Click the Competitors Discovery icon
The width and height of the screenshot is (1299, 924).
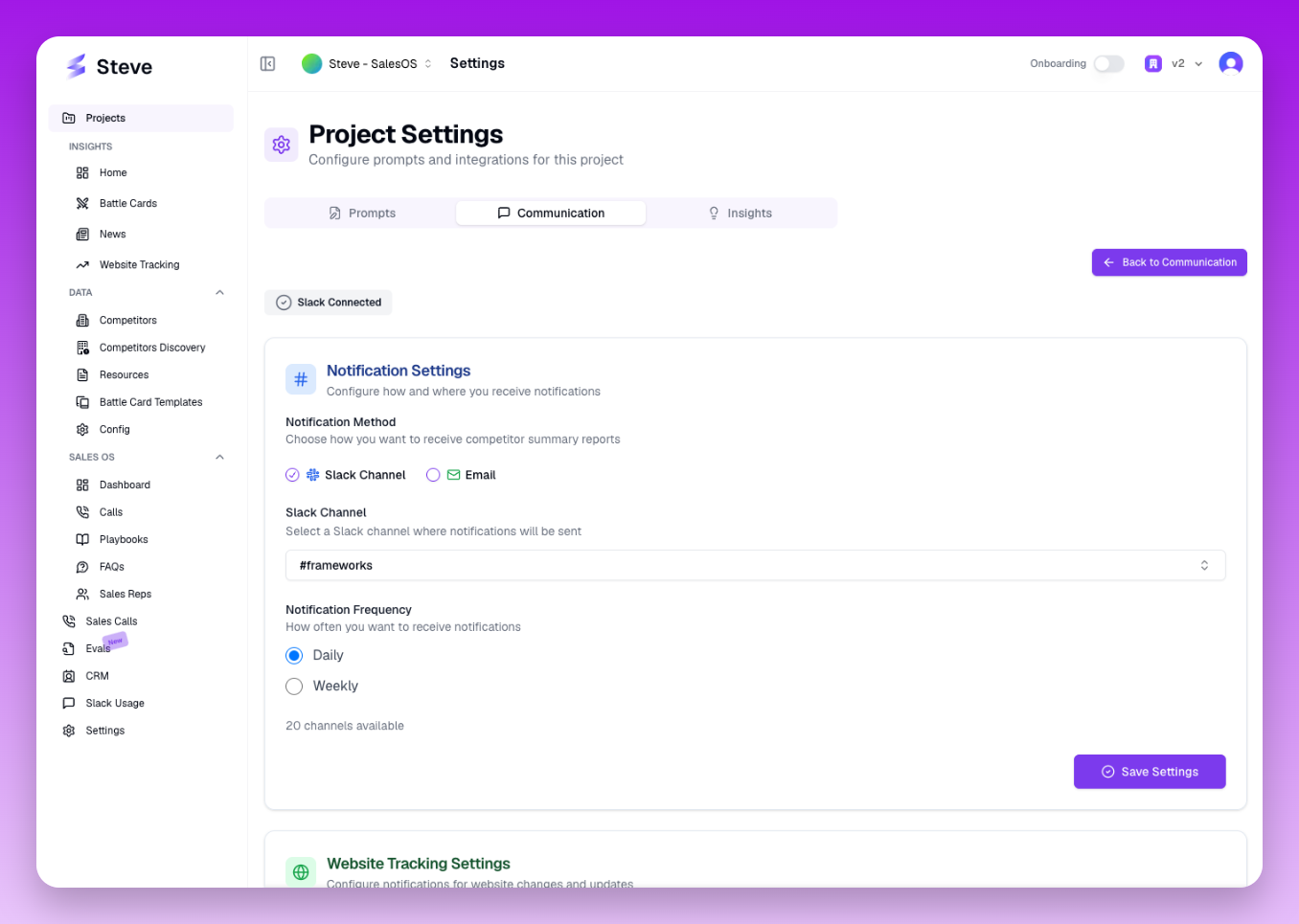pos(82,348)
